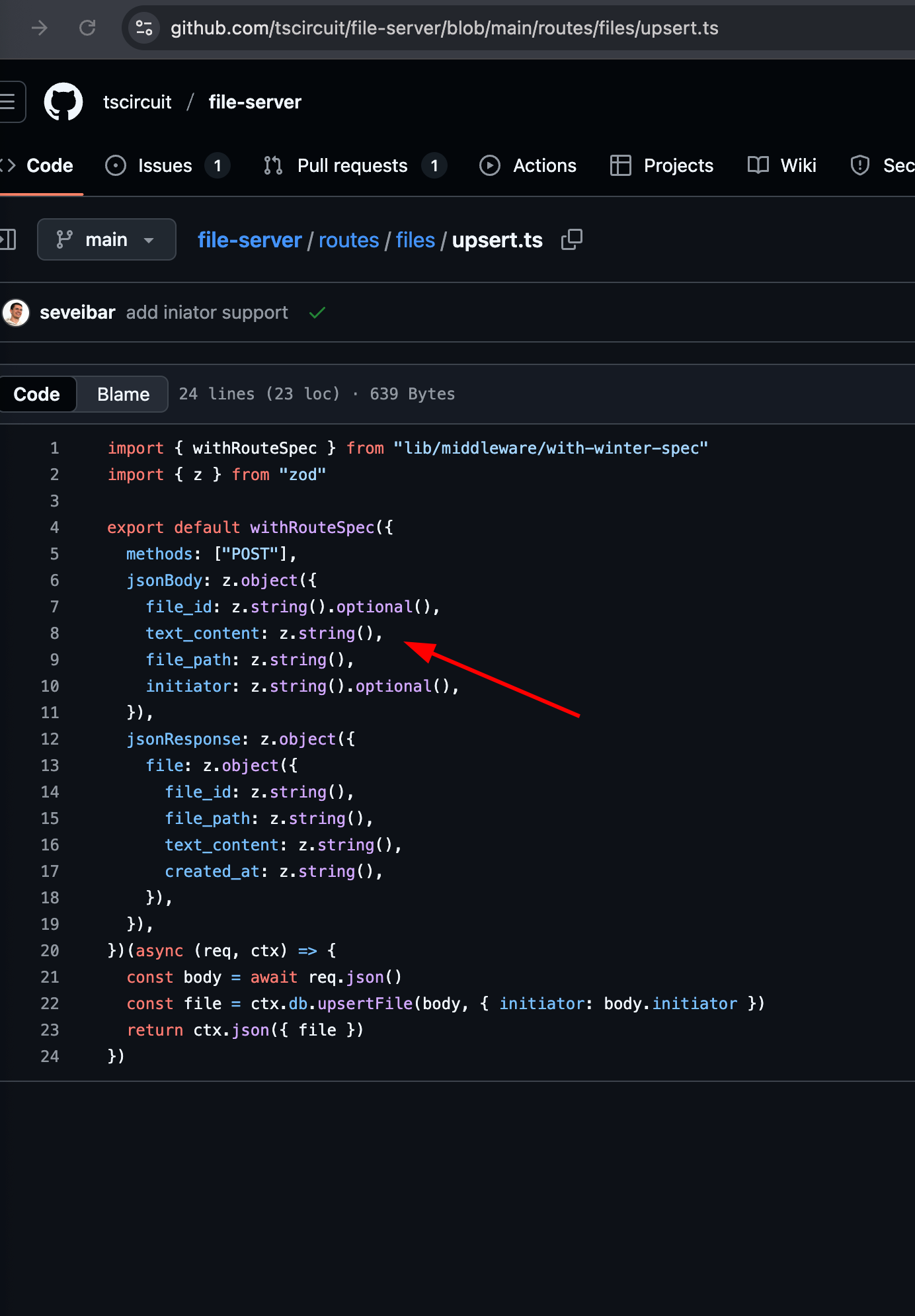Click the green commit status checkmark
This screenshot has height=1316, width=915.
point(317,313)
